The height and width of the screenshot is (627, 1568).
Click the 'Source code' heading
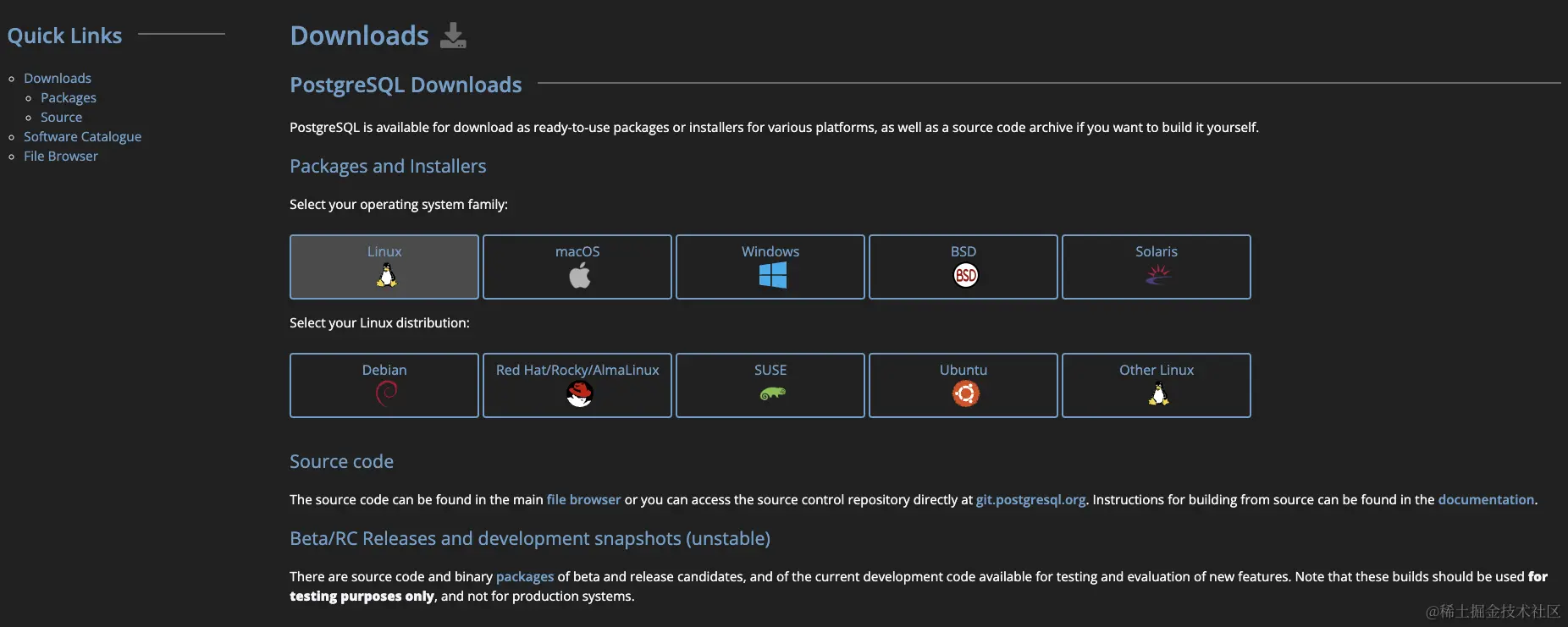pos(341,461)
